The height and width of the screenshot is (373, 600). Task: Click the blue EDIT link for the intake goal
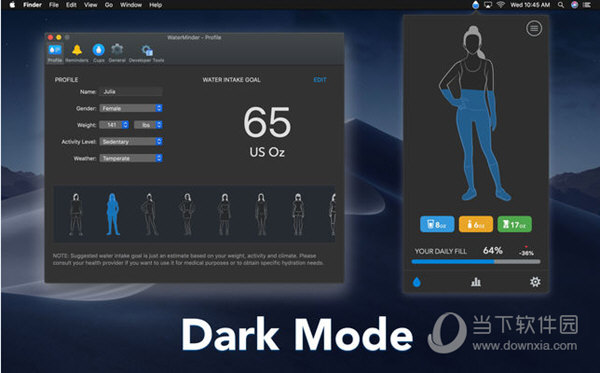[x=320, y=80]
